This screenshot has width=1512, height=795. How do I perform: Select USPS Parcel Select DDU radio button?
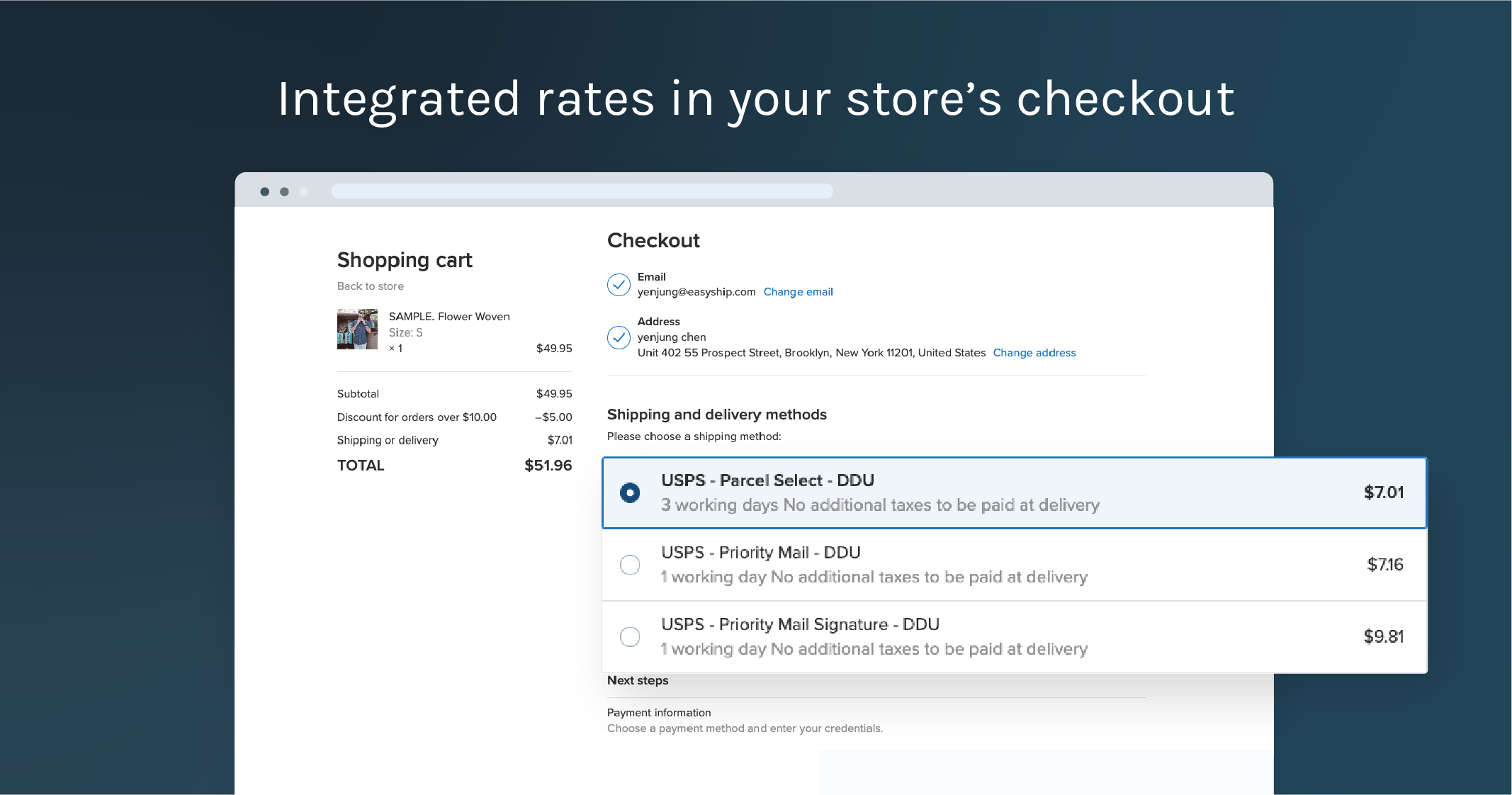630,492
